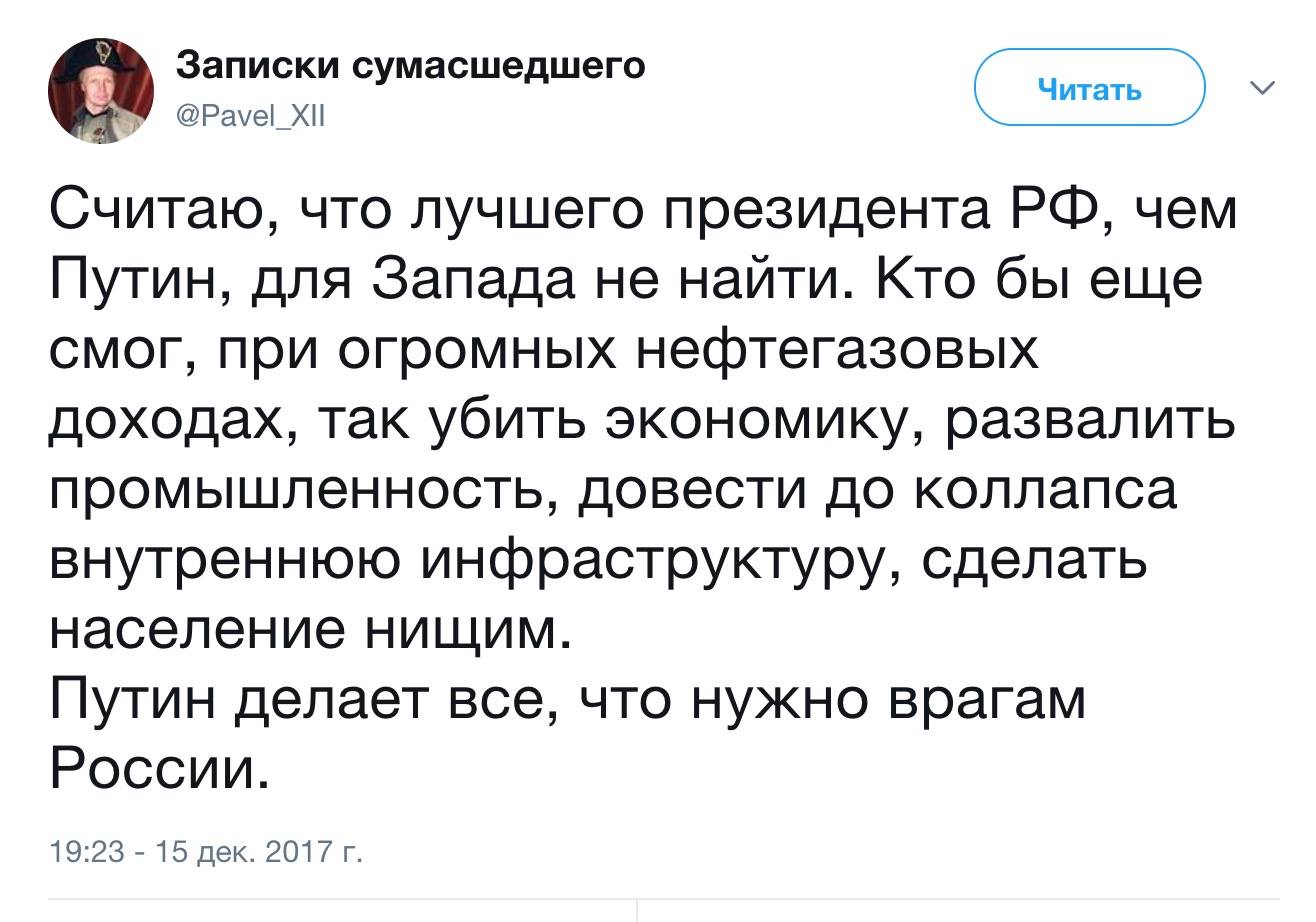This screenshot has height=922, width=1316.
Task: Click the display name "Записки сумасшедшего"
Action: [411, 66]
